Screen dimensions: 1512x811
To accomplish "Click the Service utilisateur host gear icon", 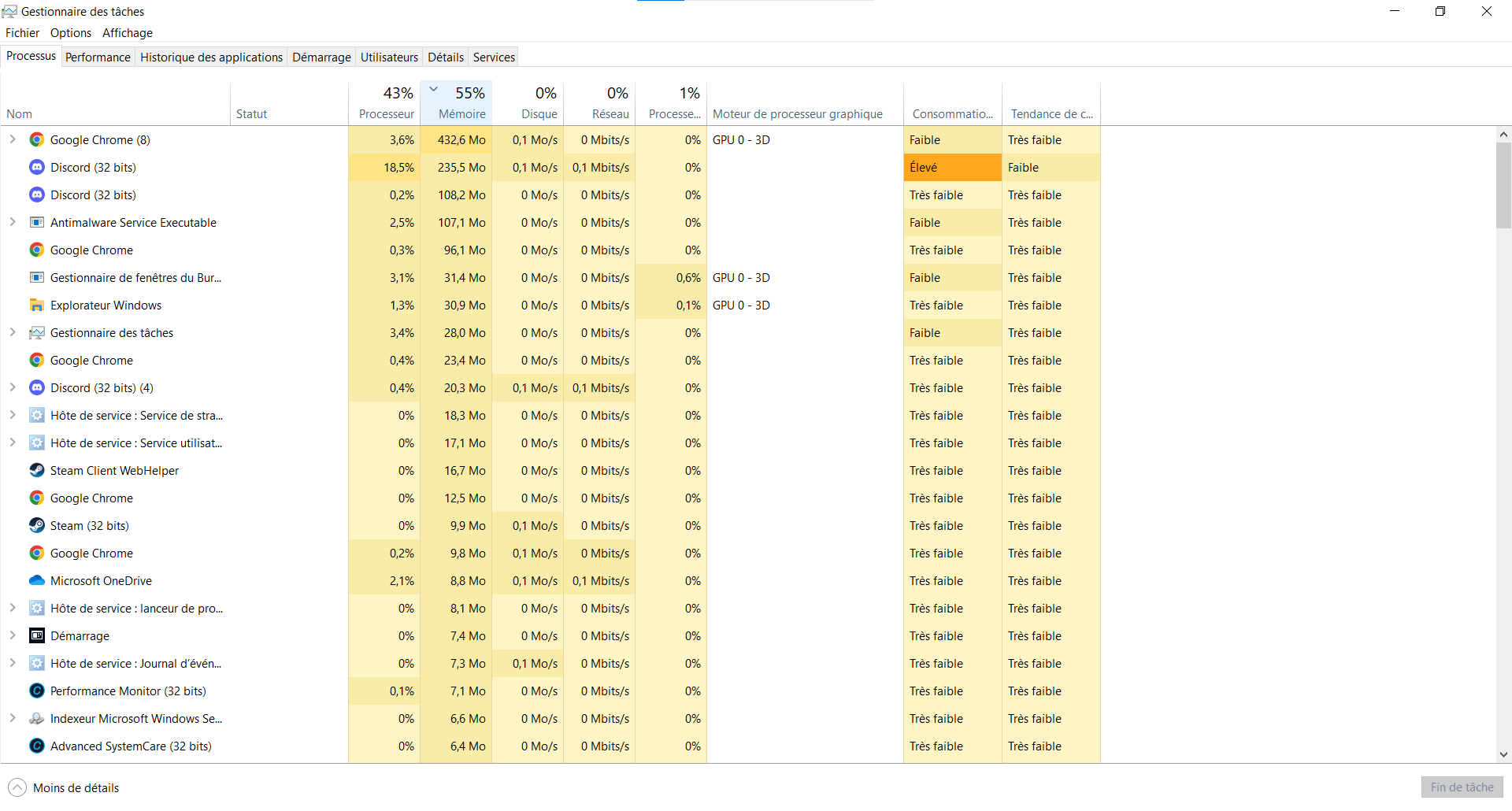I will [36, 443].
